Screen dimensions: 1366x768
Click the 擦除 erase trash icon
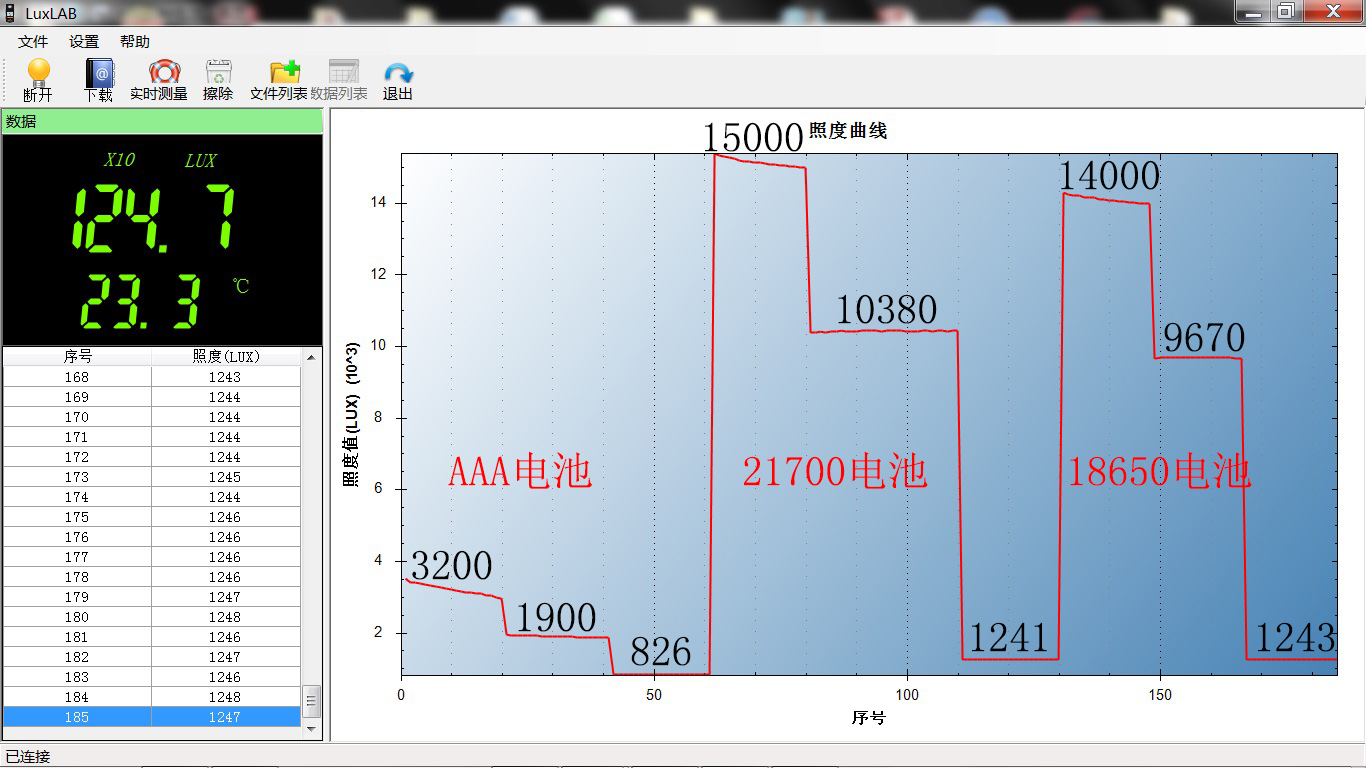coord(218,73)
